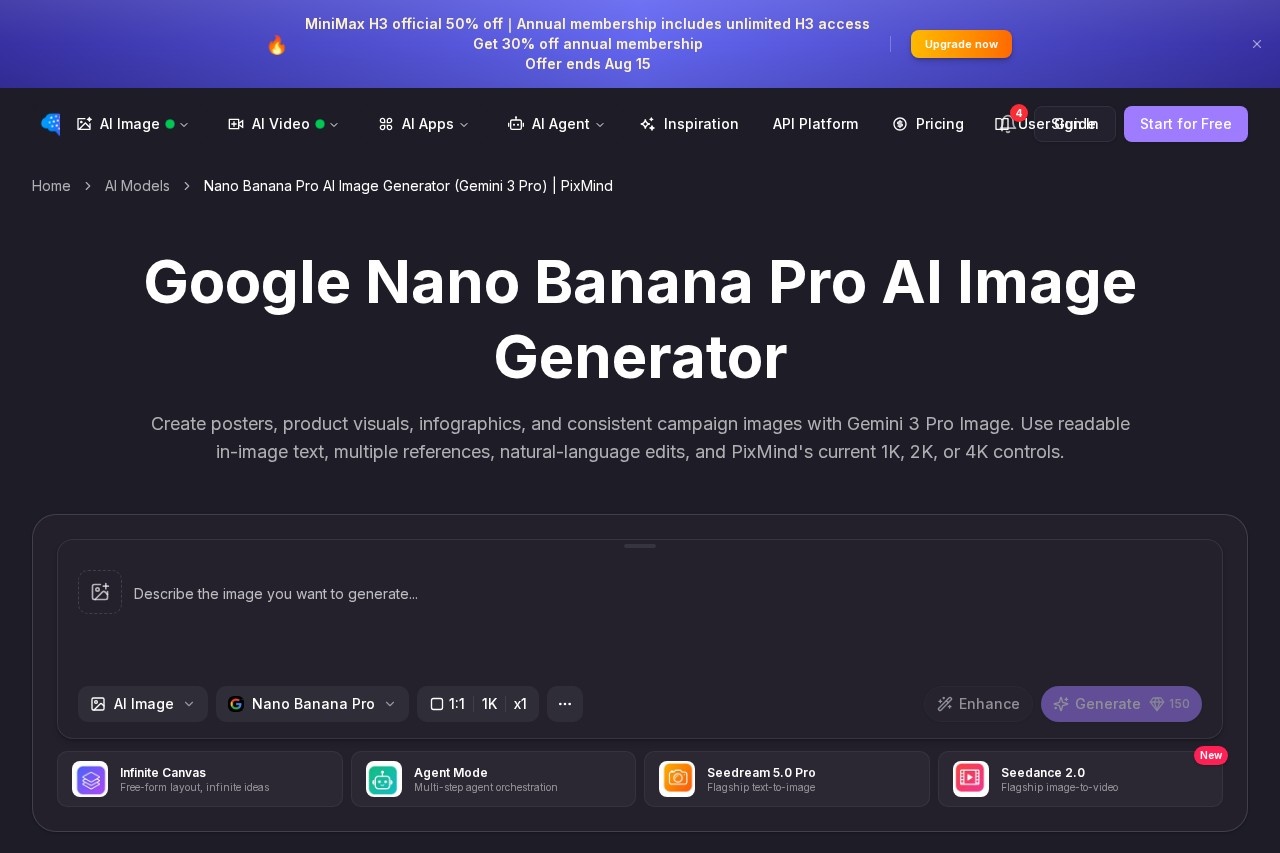Click the image upload icon in prompt box
1280x853 pixels.
[x=100, y=592]
